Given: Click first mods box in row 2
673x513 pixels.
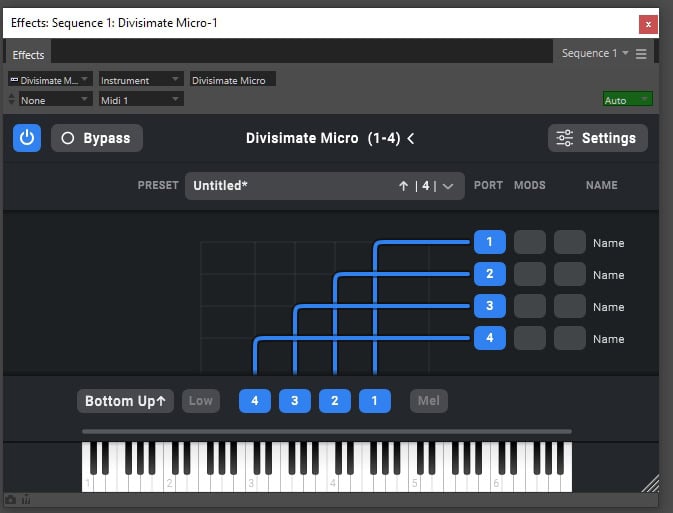Looking at the screenshot, I should click(x=530, y=273).
